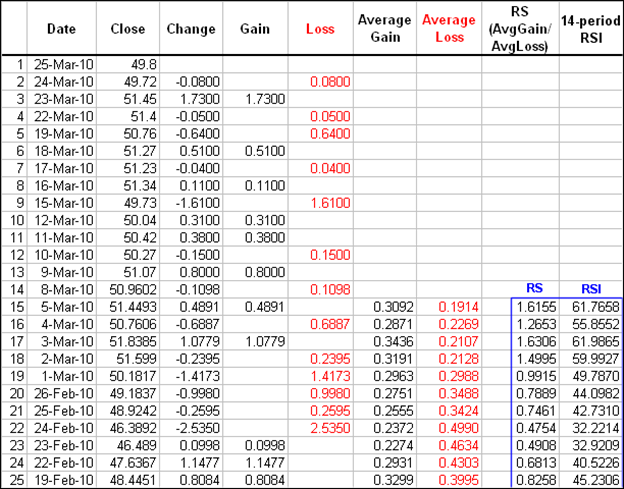Click average gain 0.2555

coord(394,411)
